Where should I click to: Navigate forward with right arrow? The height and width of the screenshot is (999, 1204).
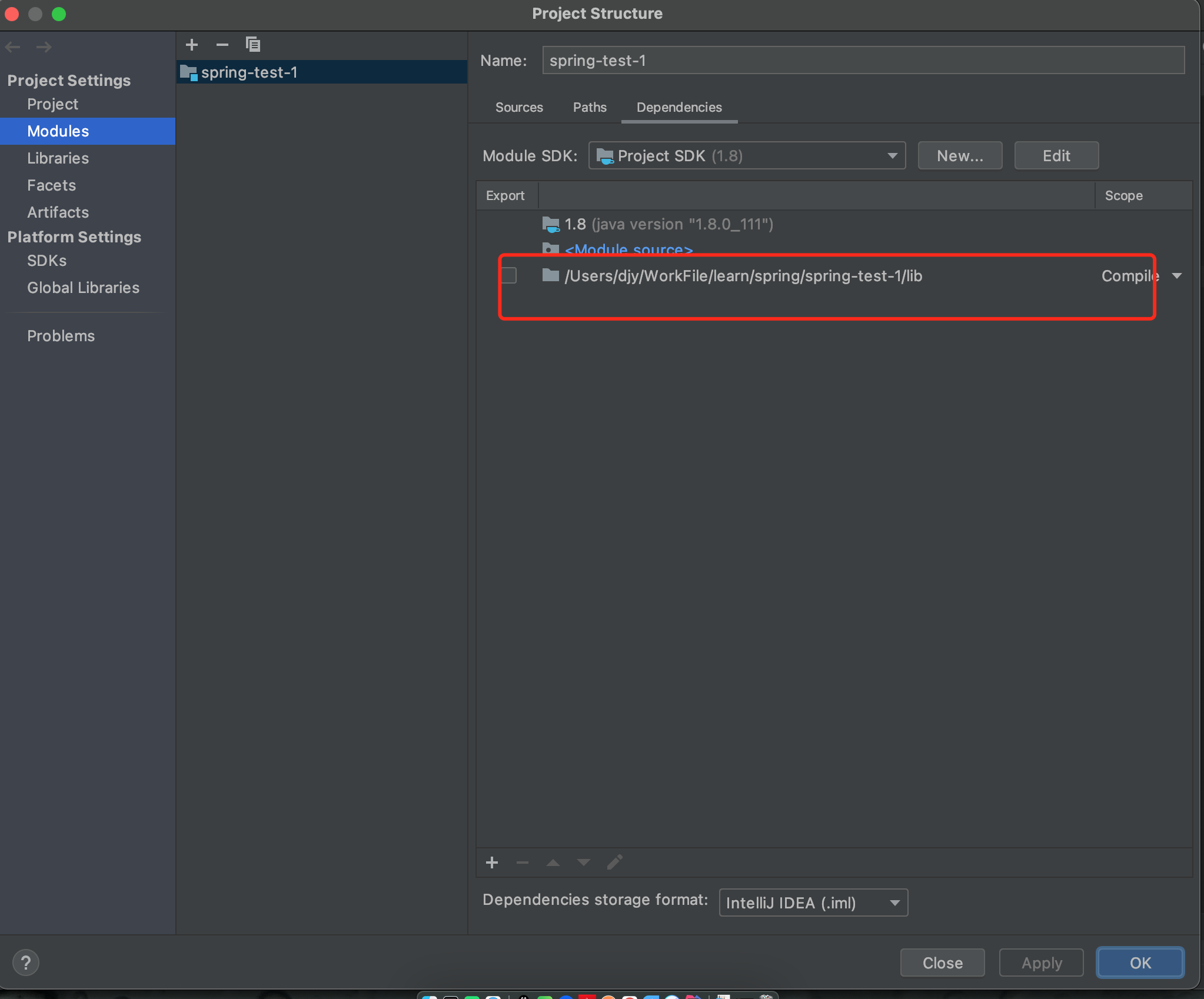pyautogui.click(x=44, y=47)
